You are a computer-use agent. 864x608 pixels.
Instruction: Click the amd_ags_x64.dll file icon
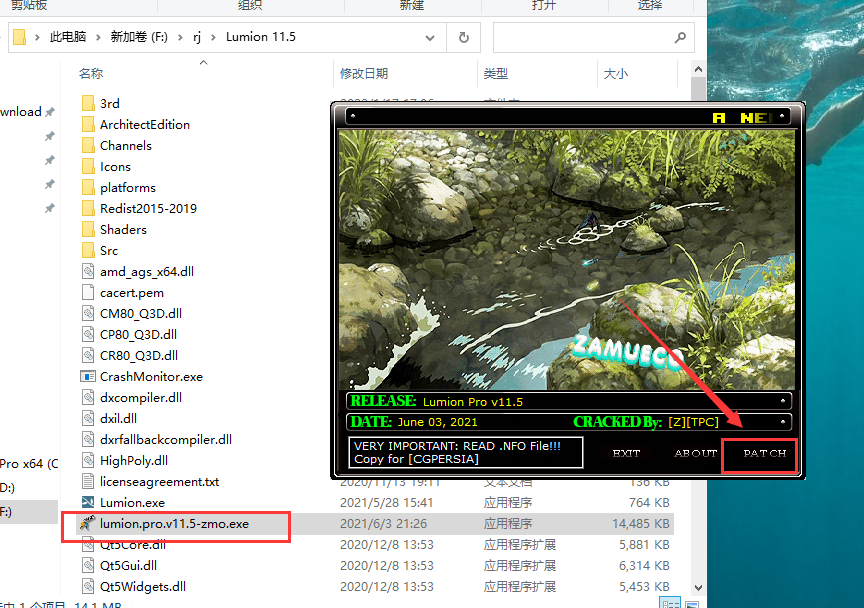(88, 271)
